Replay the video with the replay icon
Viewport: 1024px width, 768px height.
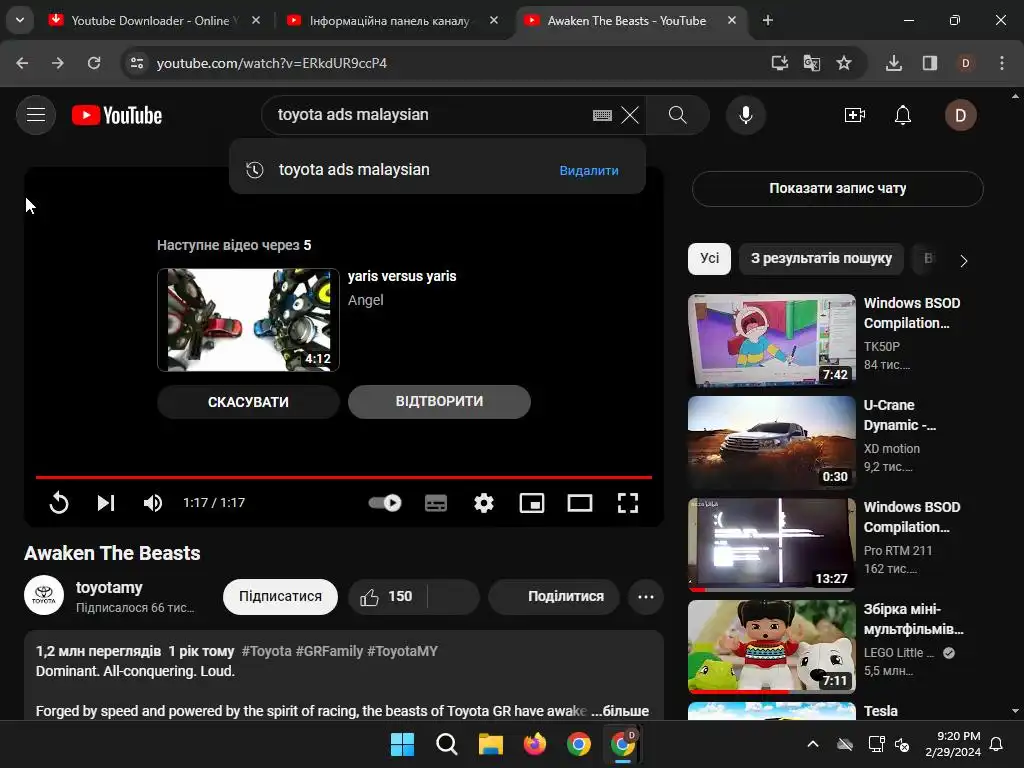pyautogui.click(x=59, y=503)
